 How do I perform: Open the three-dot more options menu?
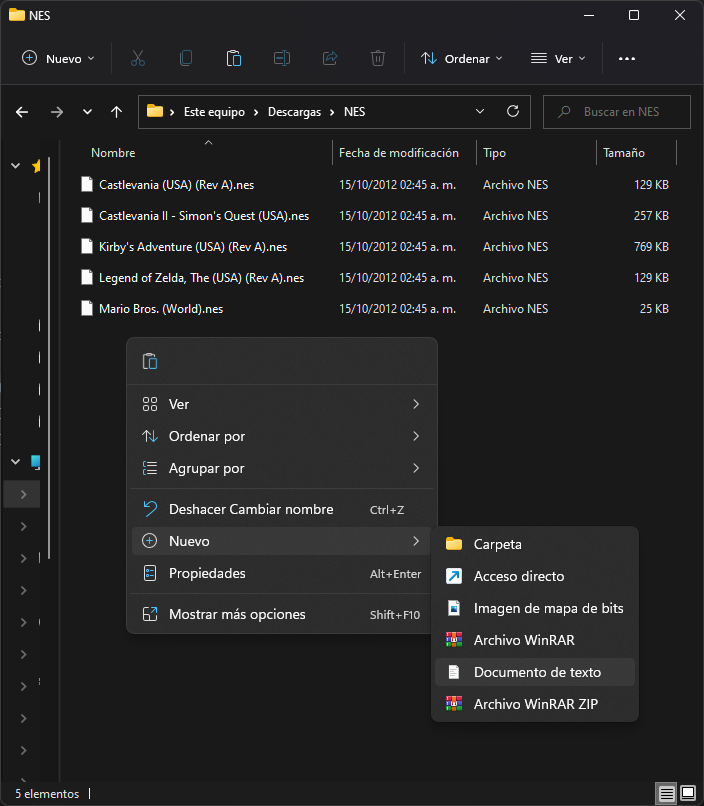click(x=626, y=59)
